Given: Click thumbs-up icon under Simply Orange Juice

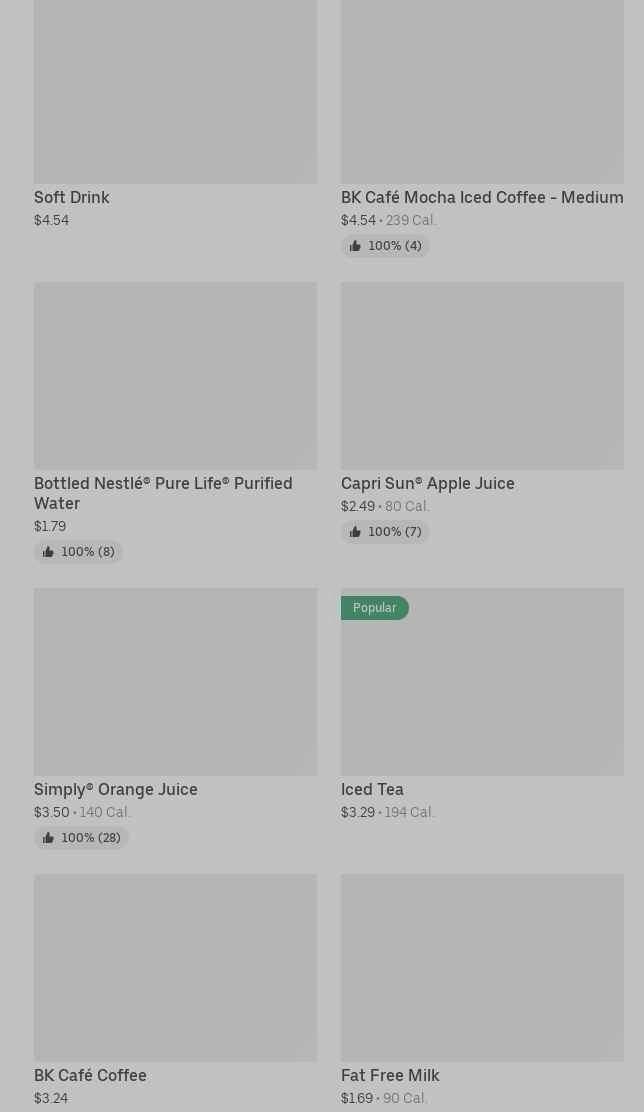Looking at the screenshot, I should (x=48, y=838).
